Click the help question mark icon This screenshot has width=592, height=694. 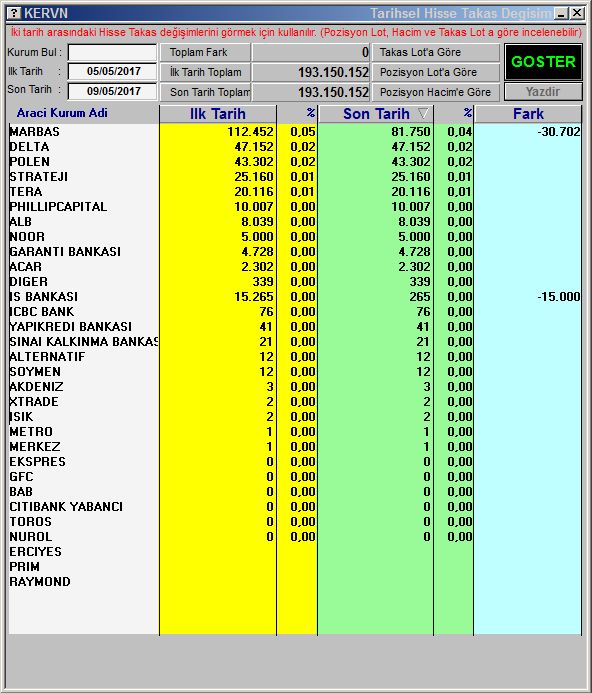pos(15,13)
